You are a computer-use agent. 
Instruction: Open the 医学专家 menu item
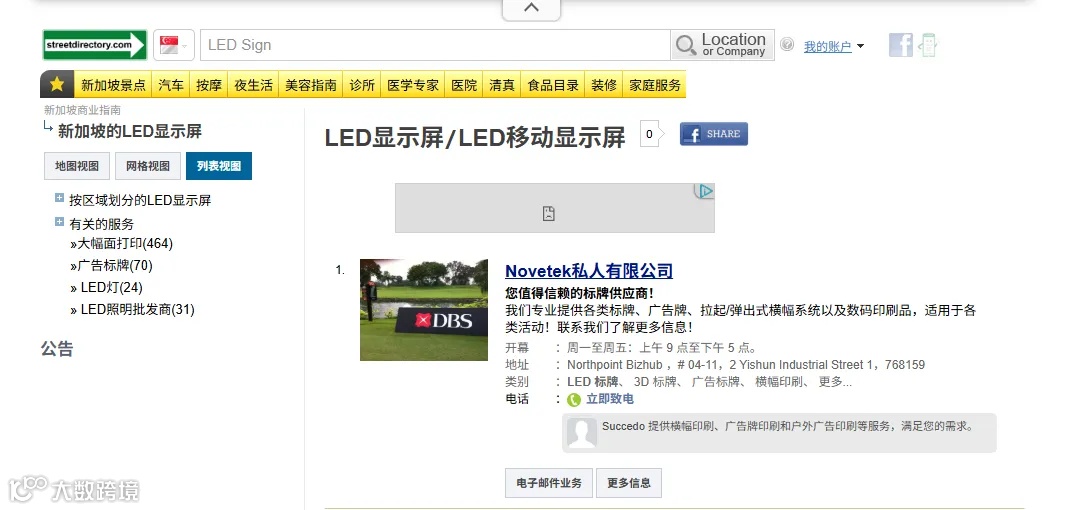[413, 85]
